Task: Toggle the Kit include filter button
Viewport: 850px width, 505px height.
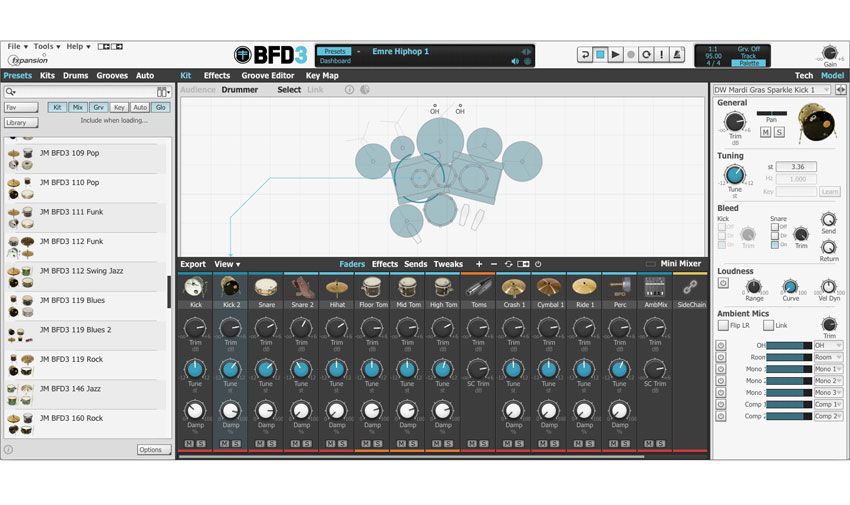Action: (57, 107)
